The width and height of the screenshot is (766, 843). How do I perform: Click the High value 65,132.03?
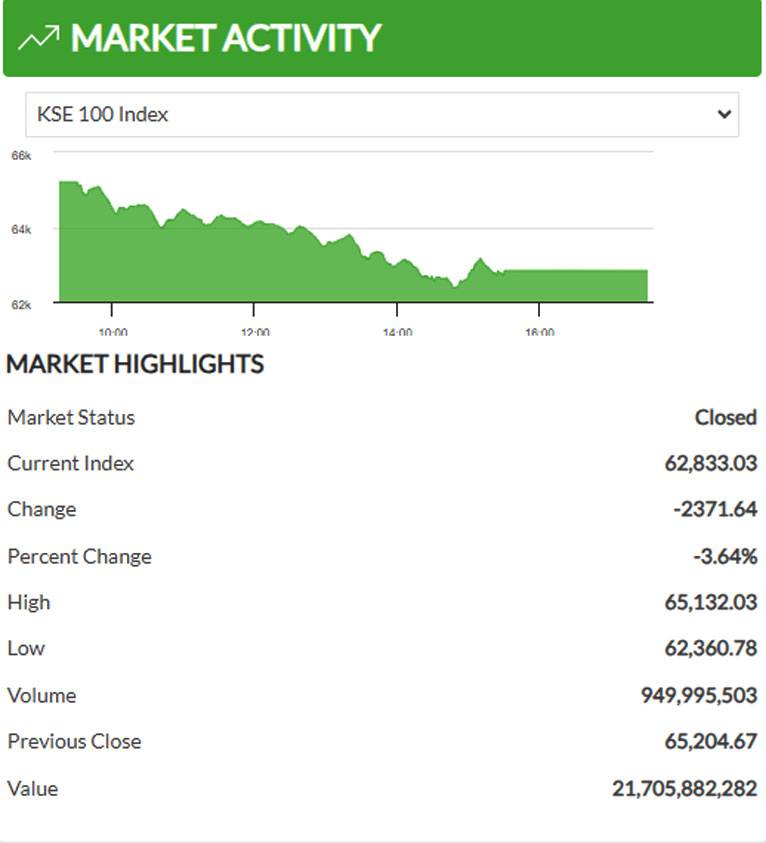point(711,602)
